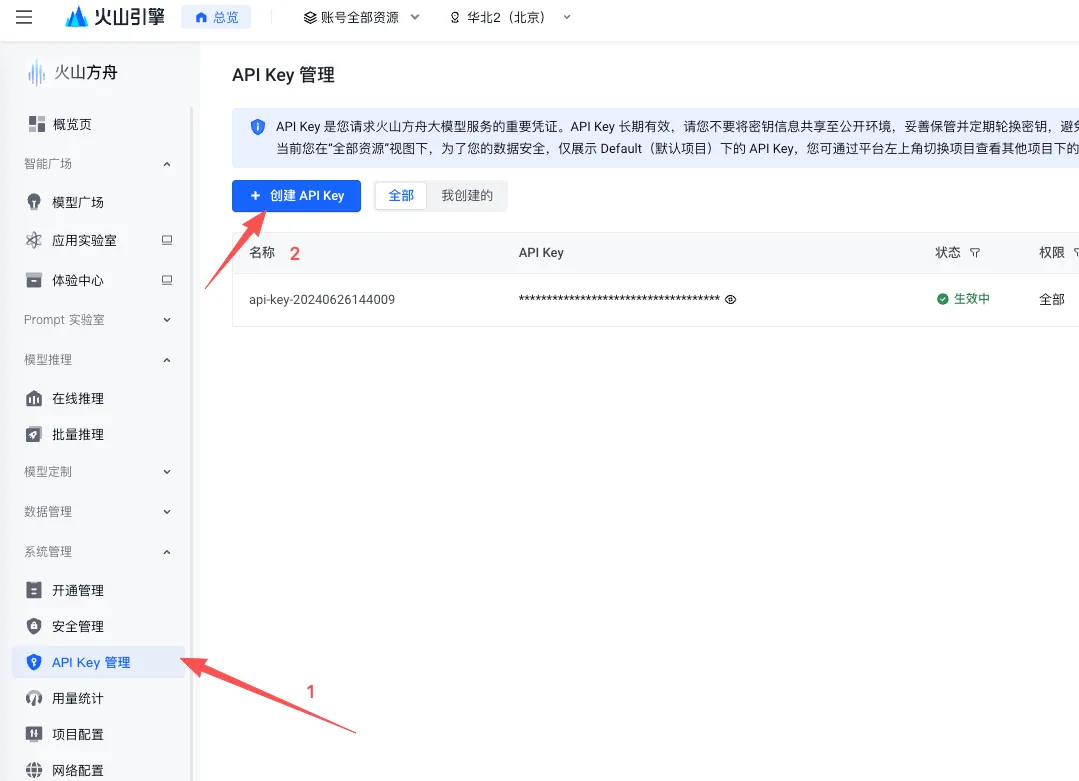
Task: Click the 名称 column header
Action: [261, 253]
